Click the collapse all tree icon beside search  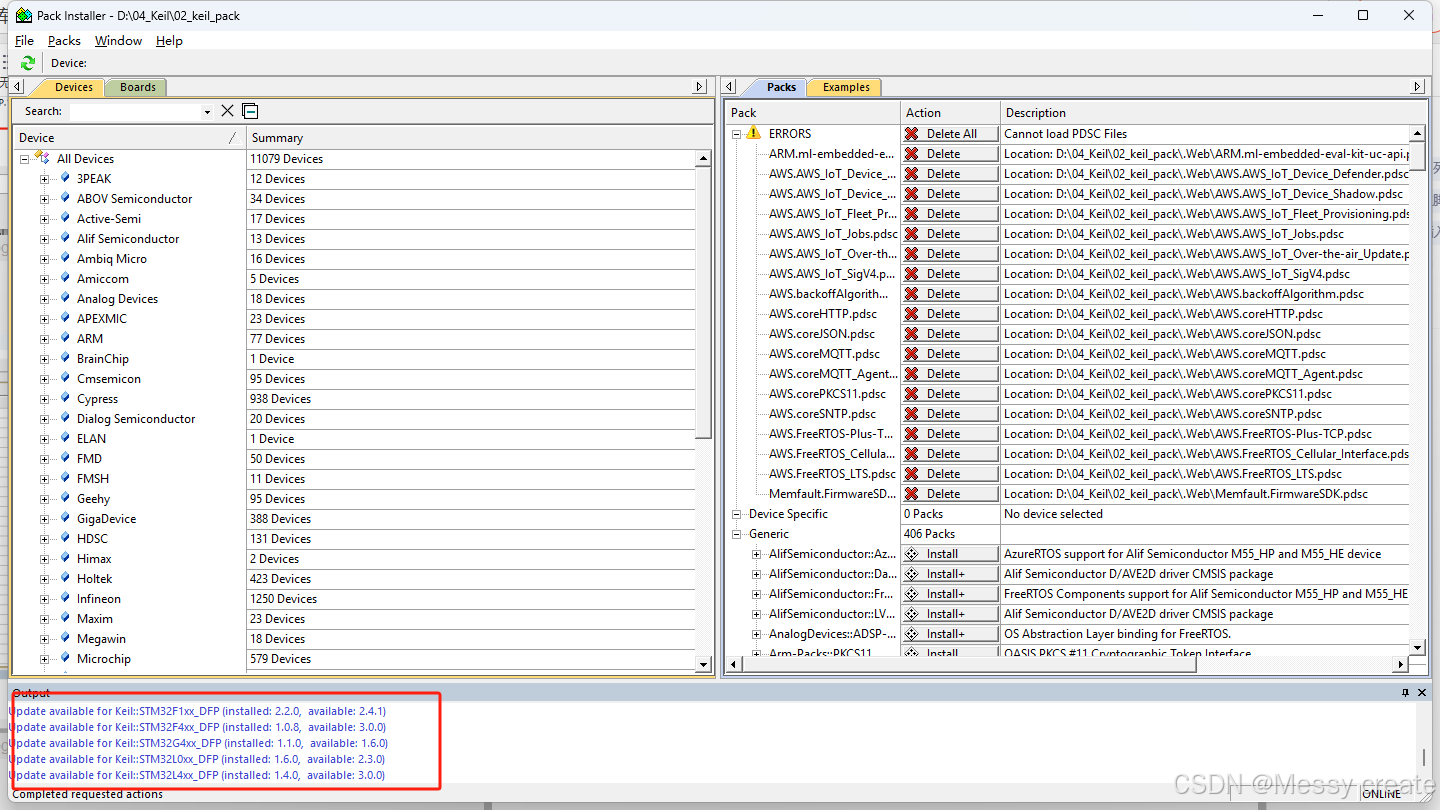click(251, 111)
